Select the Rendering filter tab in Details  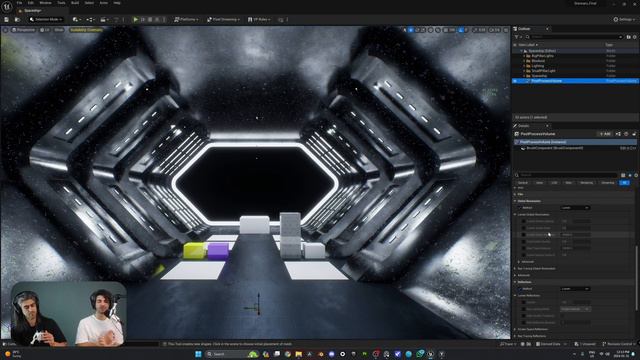click(x=587, y=182)
